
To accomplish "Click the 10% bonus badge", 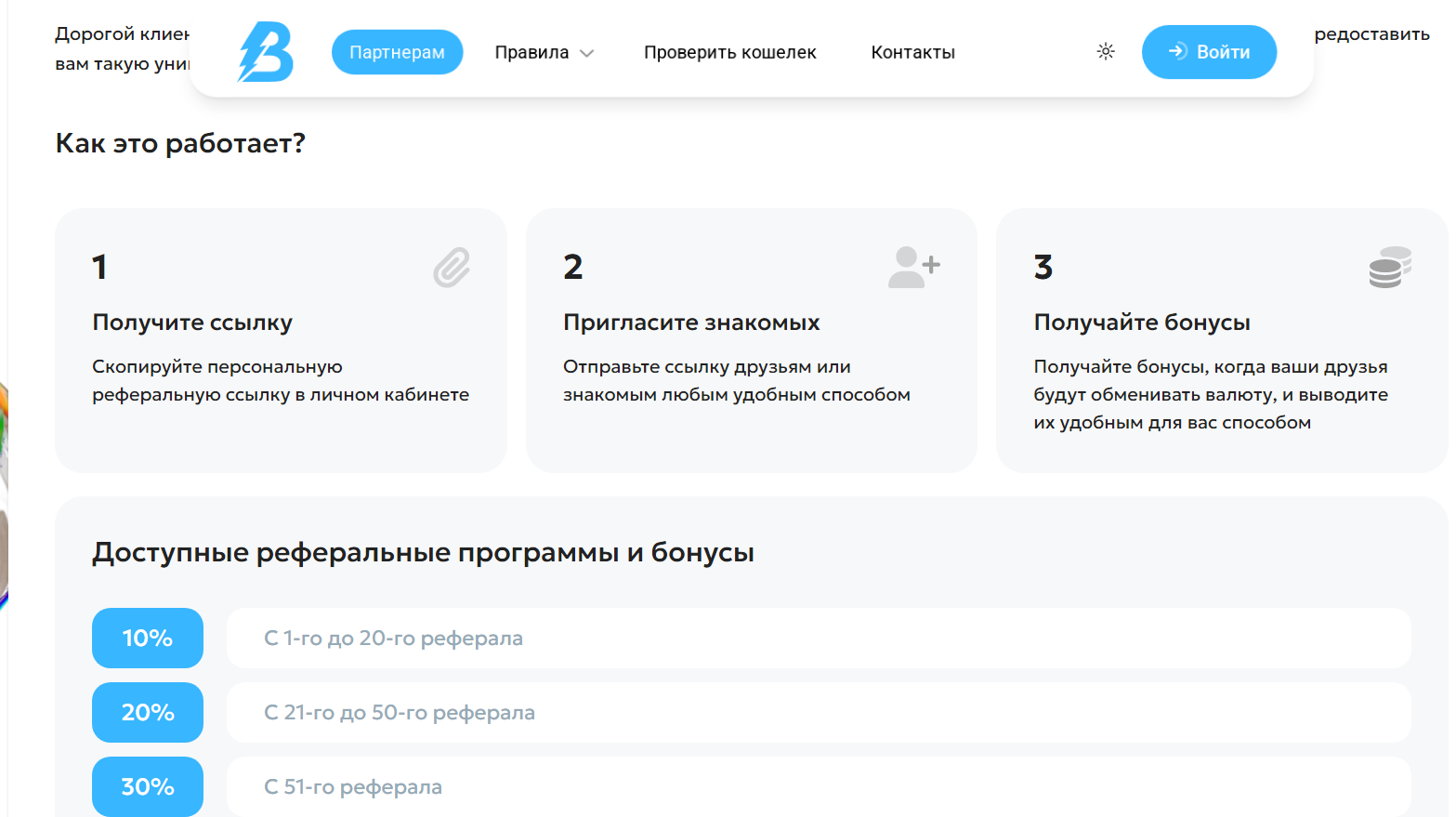I will [147, 638].
